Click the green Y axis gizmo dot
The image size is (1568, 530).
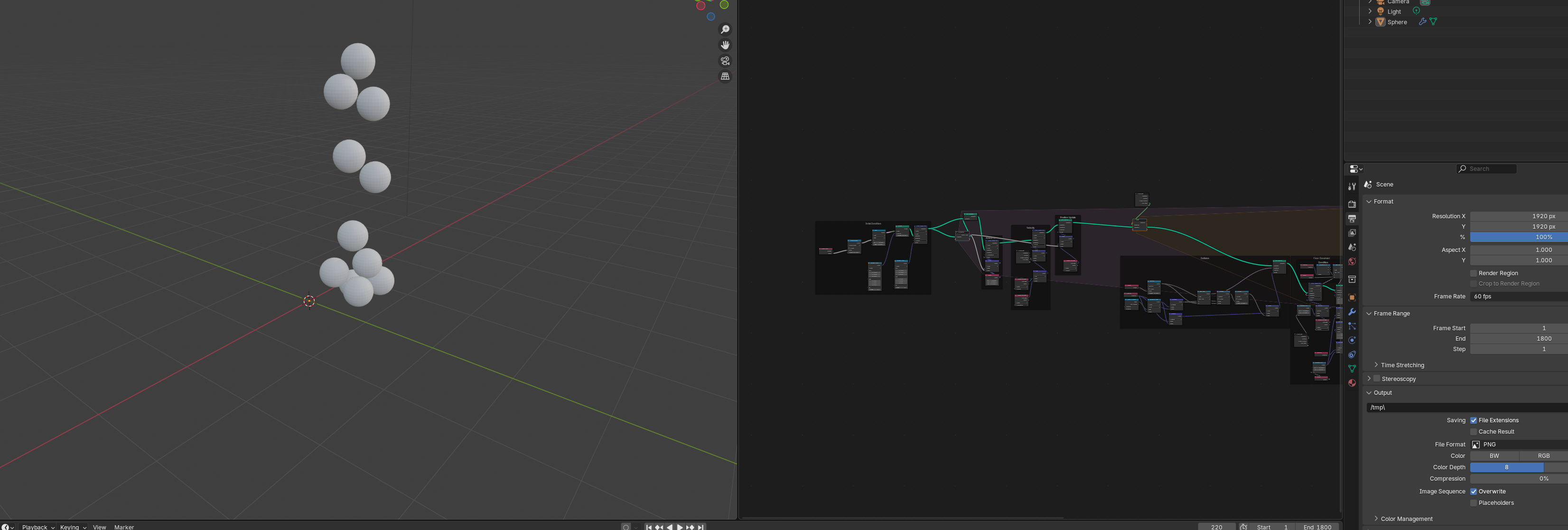[x=724, y=5]
